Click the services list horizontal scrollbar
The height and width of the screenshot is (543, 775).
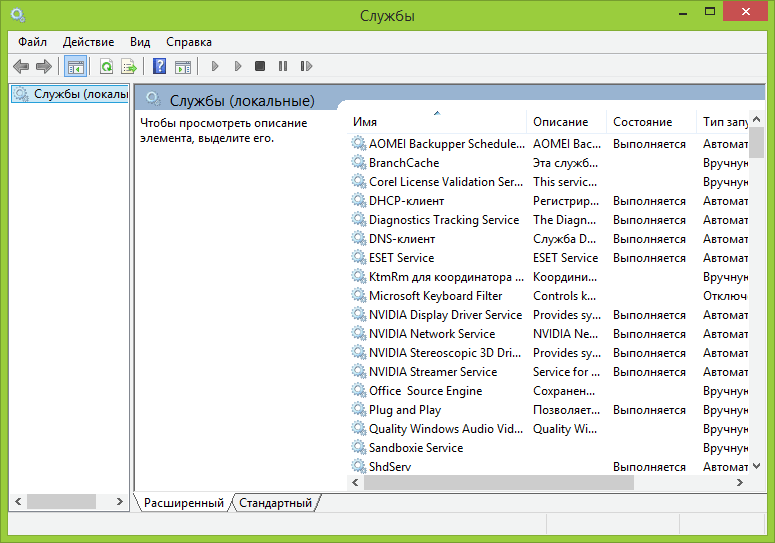pyautogui.click(x=498, y=483)
